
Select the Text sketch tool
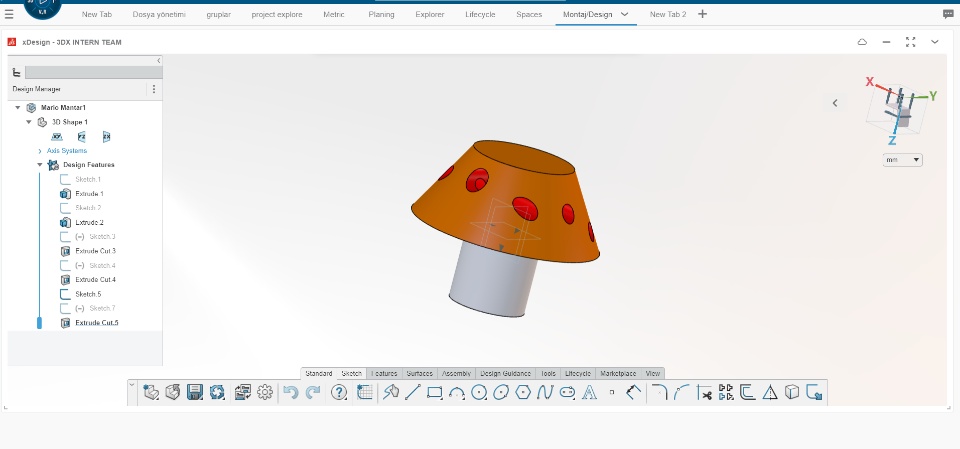589,392
